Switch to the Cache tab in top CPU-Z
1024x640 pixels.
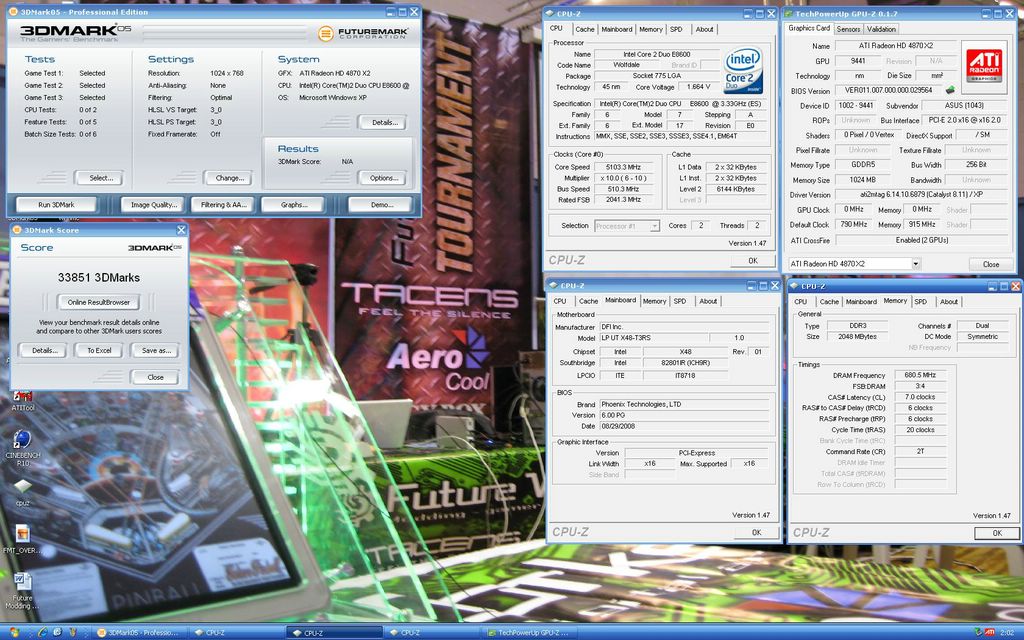pyautogui.click(x=584, y=29)
